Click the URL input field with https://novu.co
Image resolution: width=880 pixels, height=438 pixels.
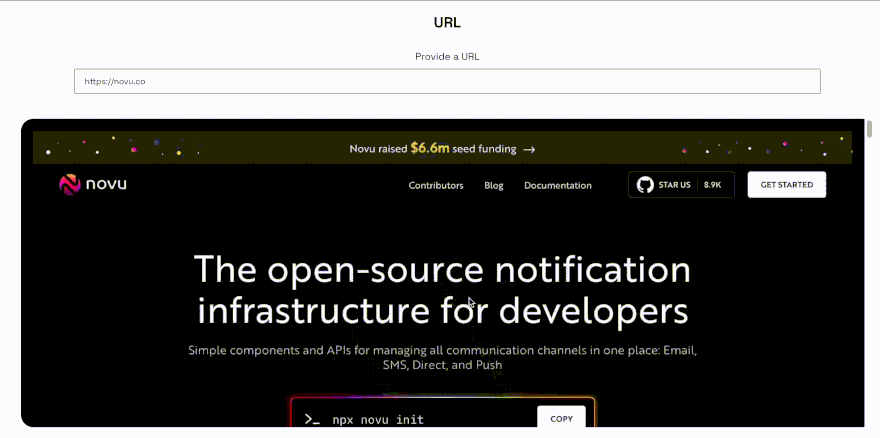pos(447,81)
